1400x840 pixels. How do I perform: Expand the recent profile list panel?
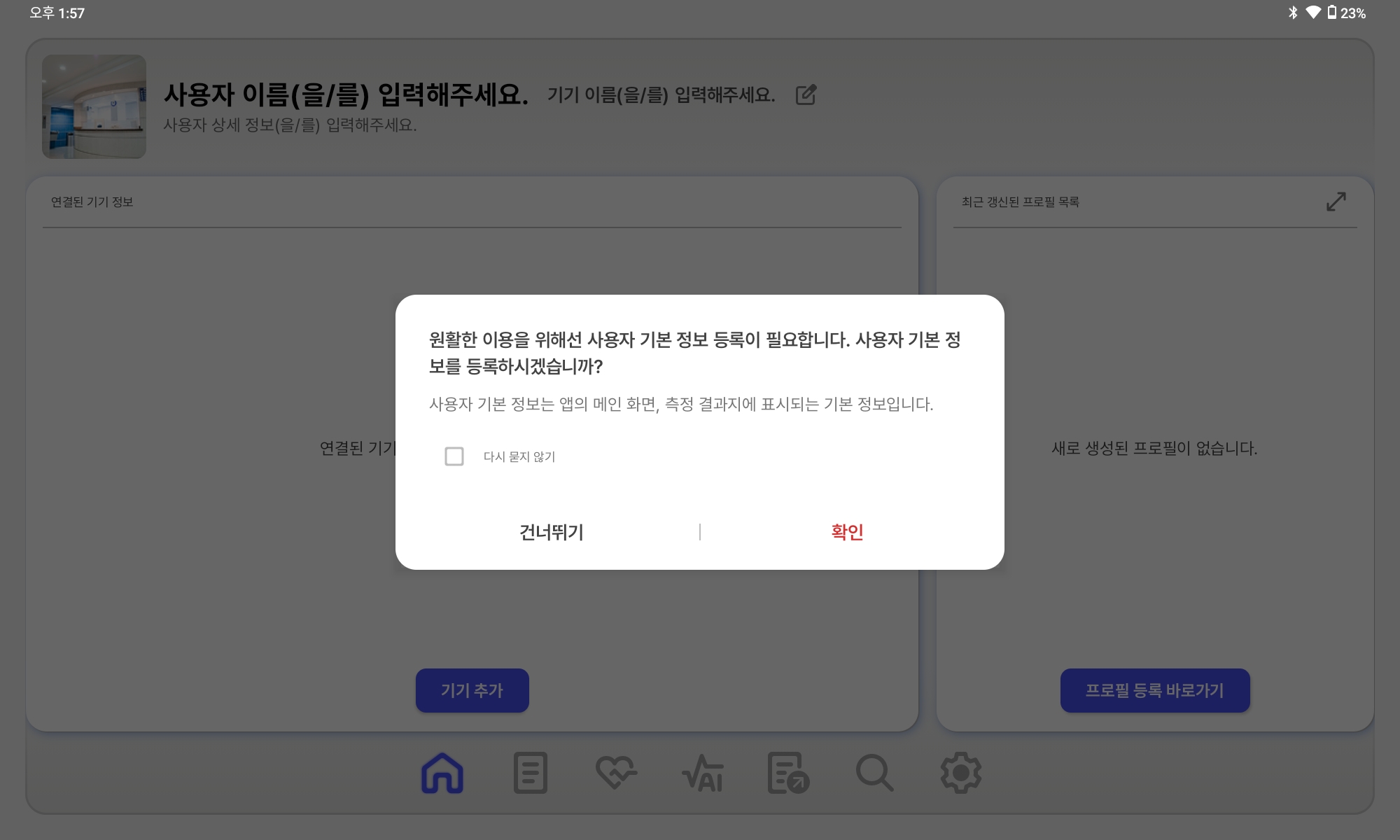1336,202
